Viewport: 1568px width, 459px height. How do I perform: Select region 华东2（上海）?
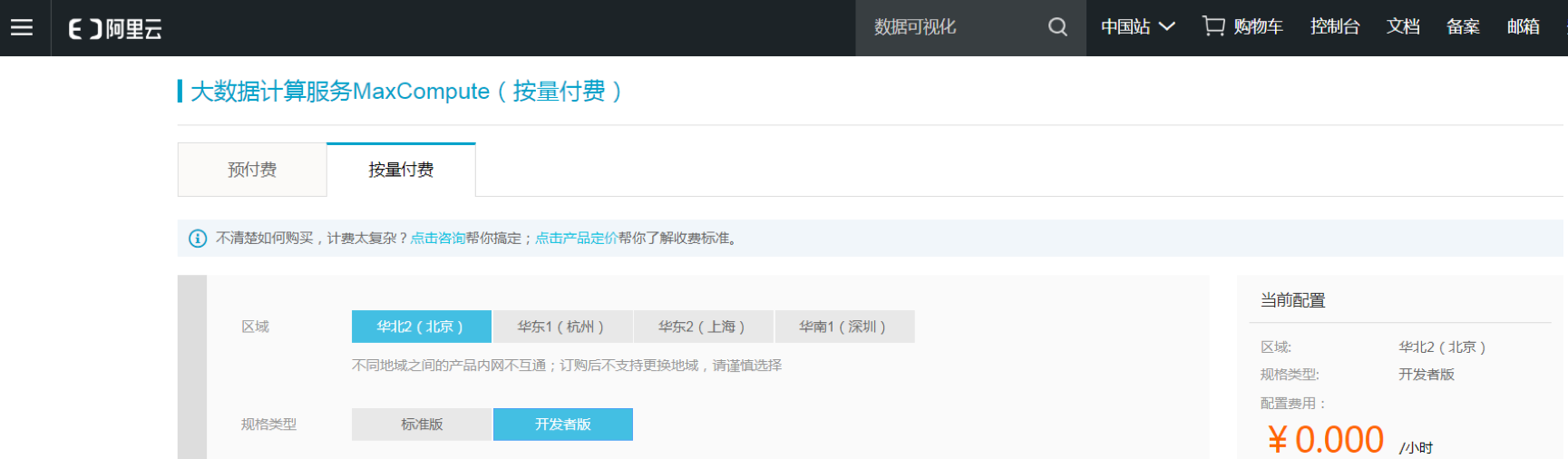click(x=703, y=327)
